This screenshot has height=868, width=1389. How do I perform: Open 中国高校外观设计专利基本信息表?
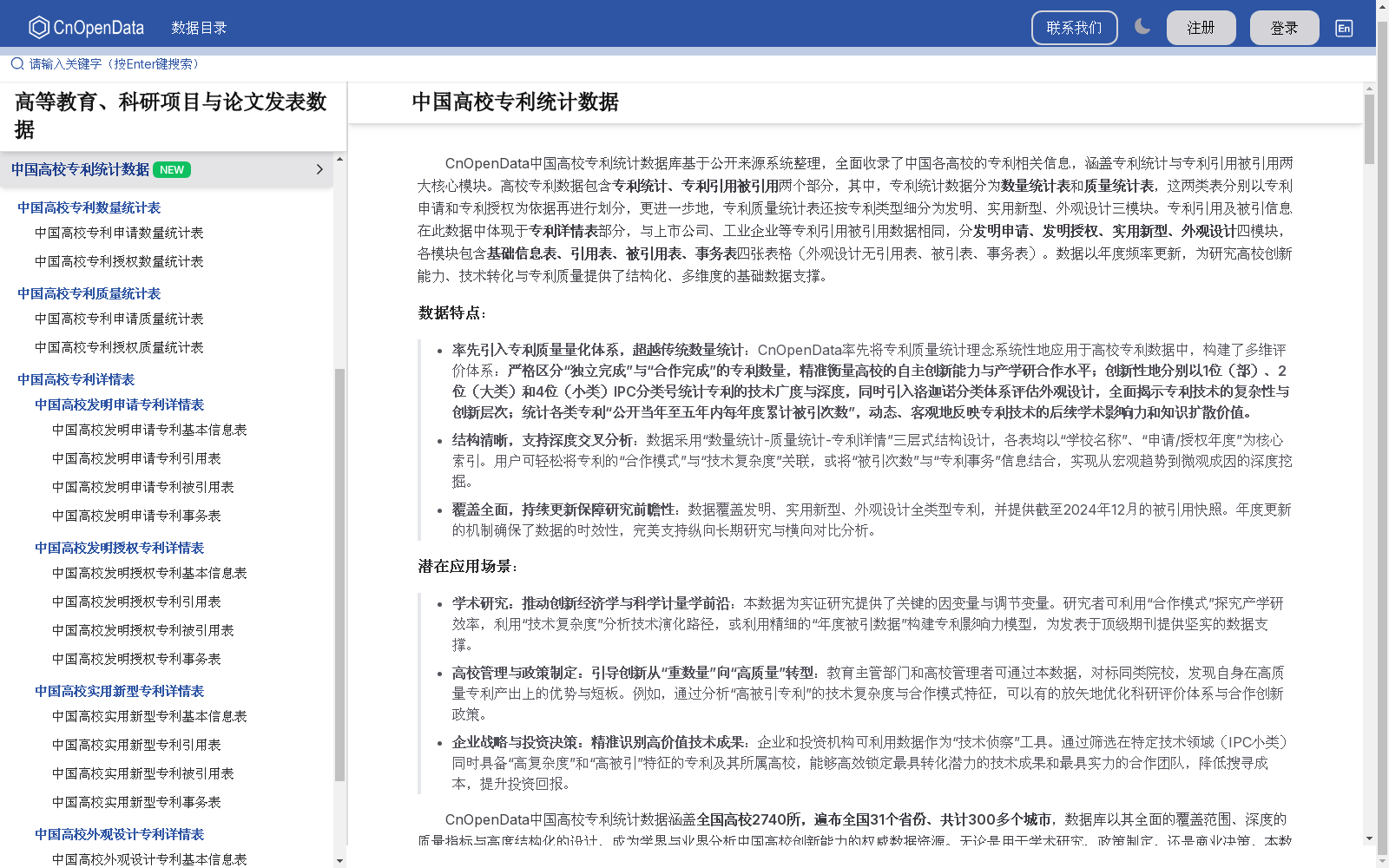149,859
